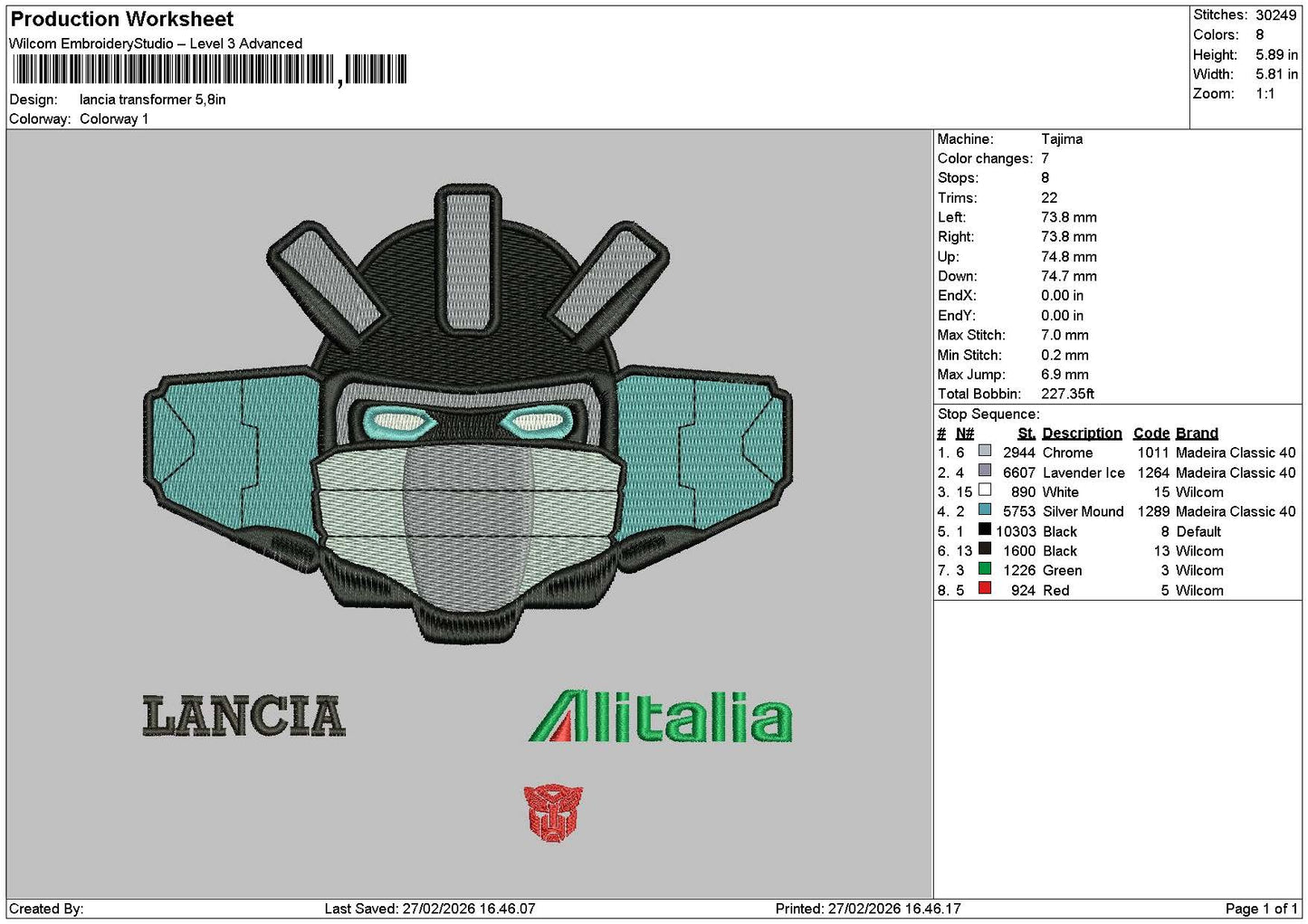Click the Red color swatch

(x=985, y=588)
